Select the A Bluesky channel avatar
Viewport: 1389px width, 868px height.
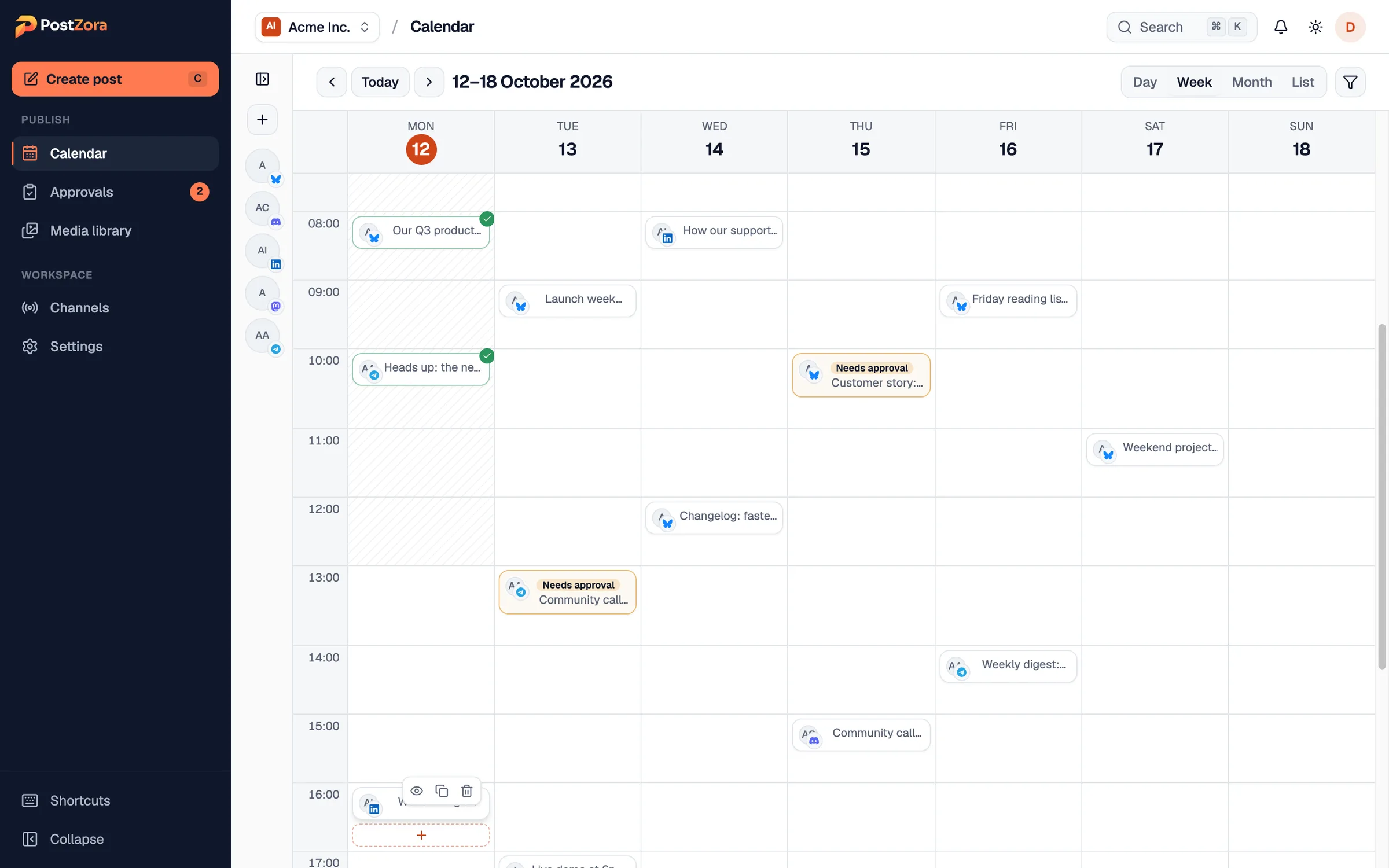click(x=262, y=165)
